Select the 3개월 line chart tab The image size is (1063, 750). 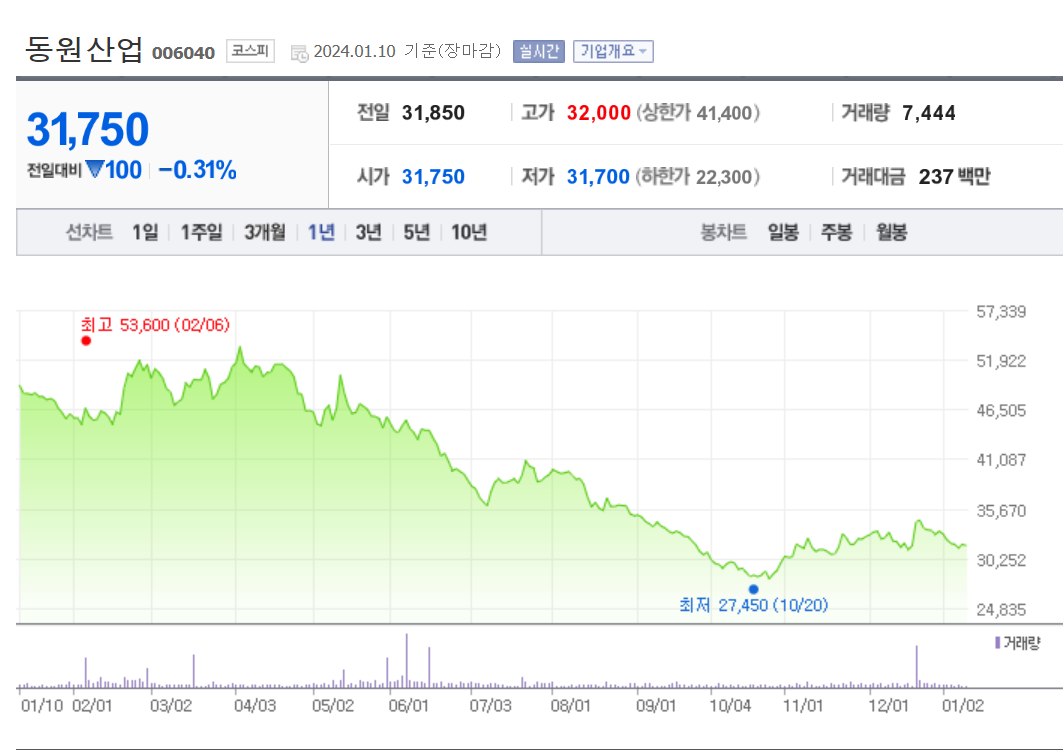(264, 233)
